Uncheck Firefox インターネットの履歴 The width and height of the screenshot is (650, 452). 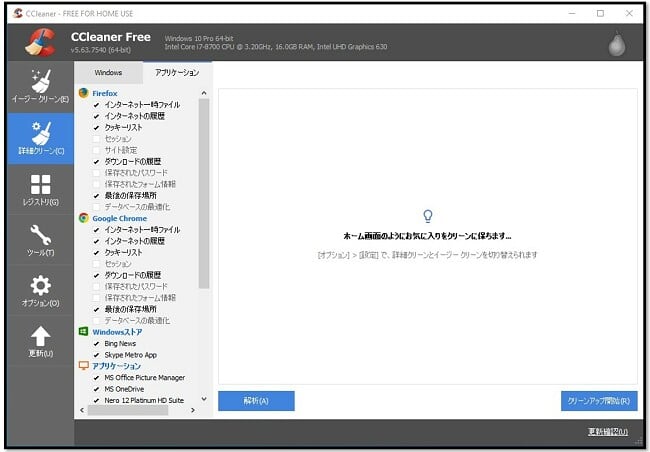96,116
